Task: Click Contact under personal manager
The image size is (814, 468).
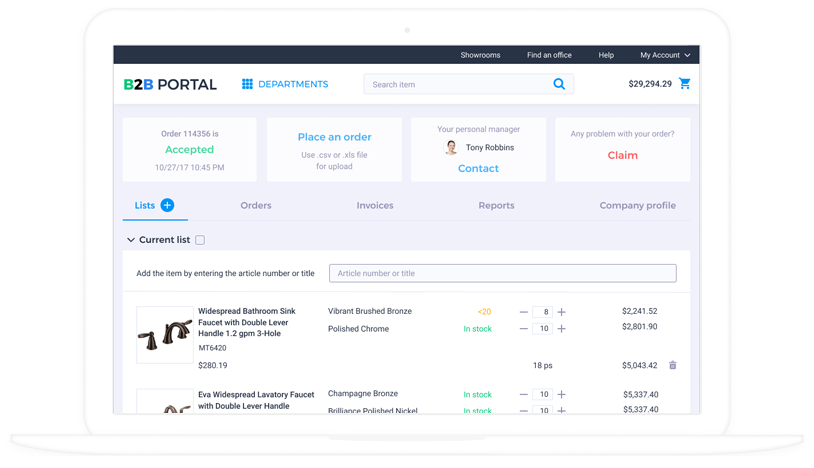Action: point(478,169)
